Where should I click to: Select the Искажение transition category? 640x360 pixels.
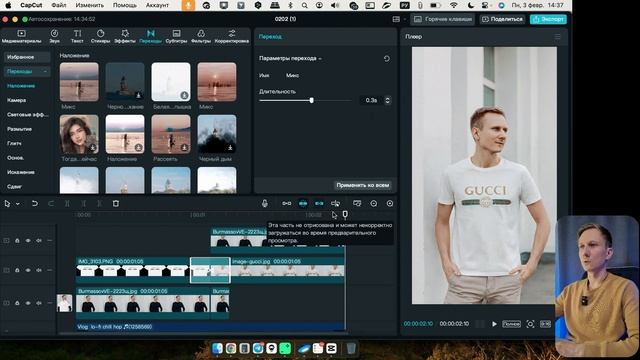click(x=21, y=172)
